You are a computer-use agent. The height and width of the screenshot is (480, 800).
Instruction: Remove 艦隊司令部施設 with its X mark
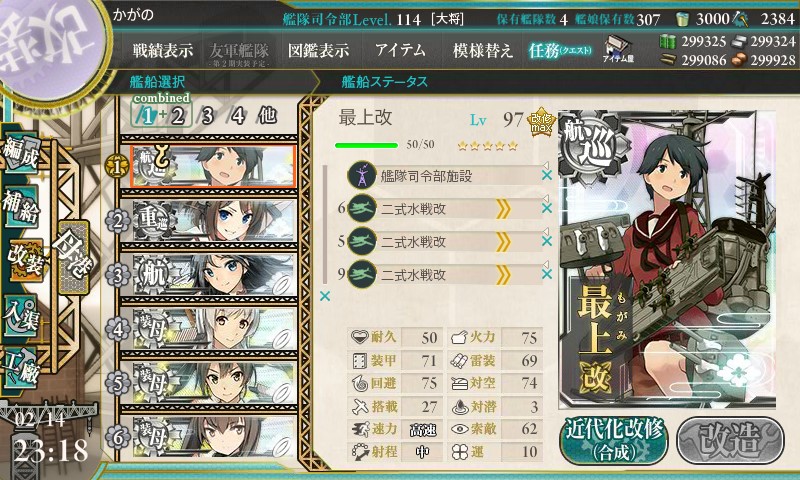547,175
